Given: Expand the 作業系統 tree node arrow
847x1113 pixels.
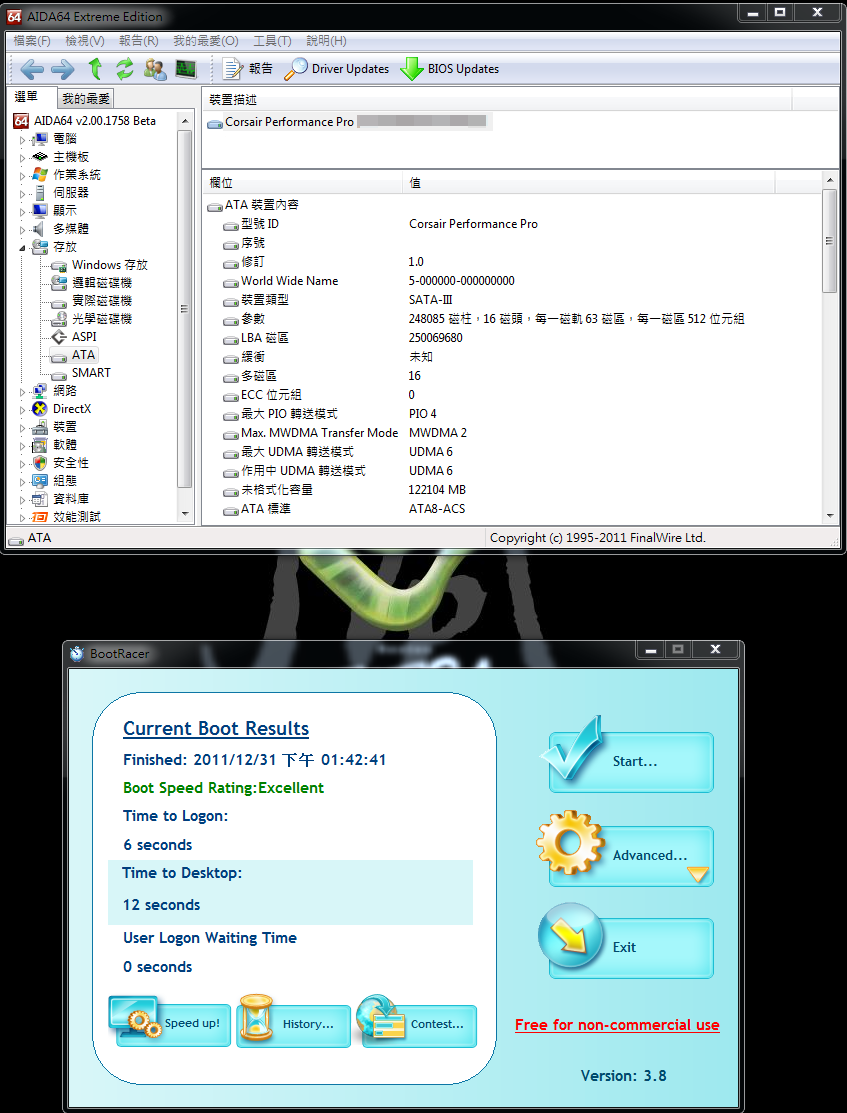Looking at the screenshot, I should (x=23, y=175).
